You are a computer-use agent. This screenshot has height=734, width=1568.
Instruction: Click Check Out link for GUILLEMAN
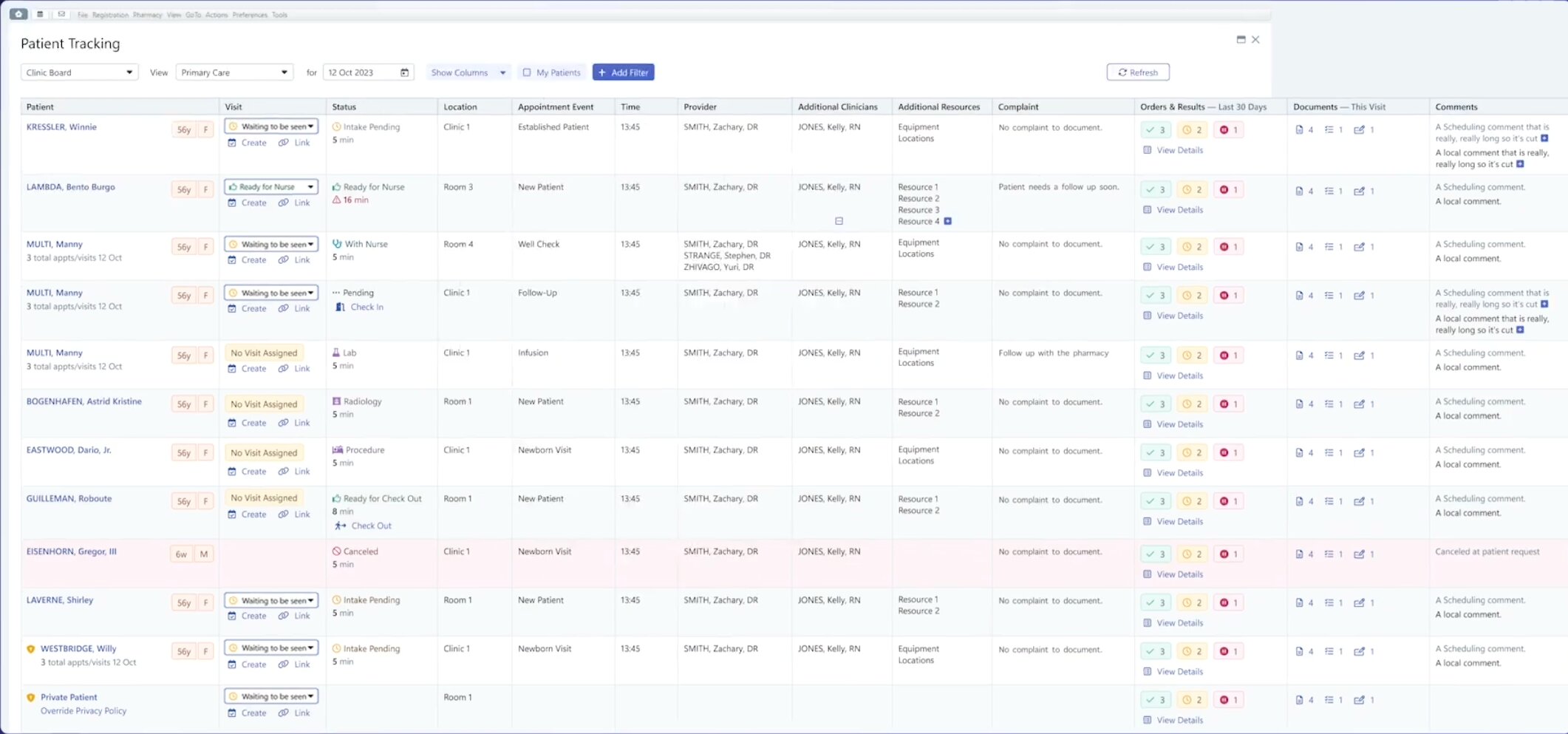[x=371, y=526]
